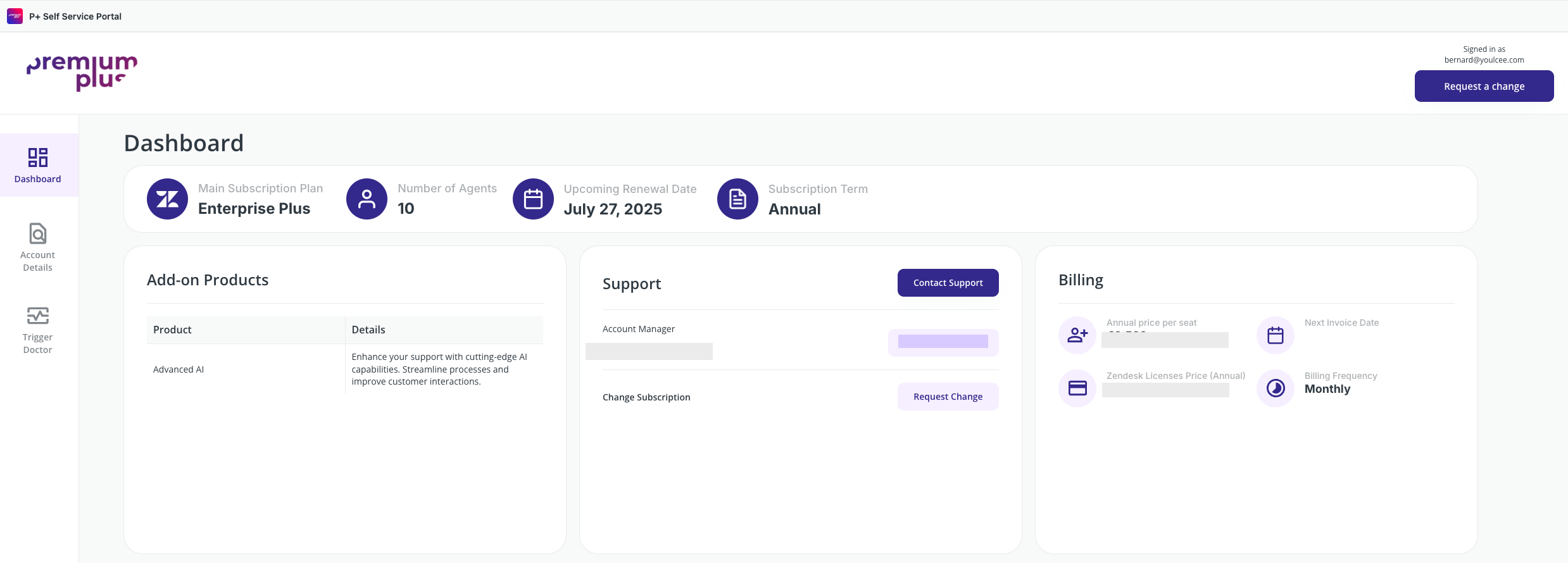
Task: Click the Annual price per seat label
Action: (1151, 323)
